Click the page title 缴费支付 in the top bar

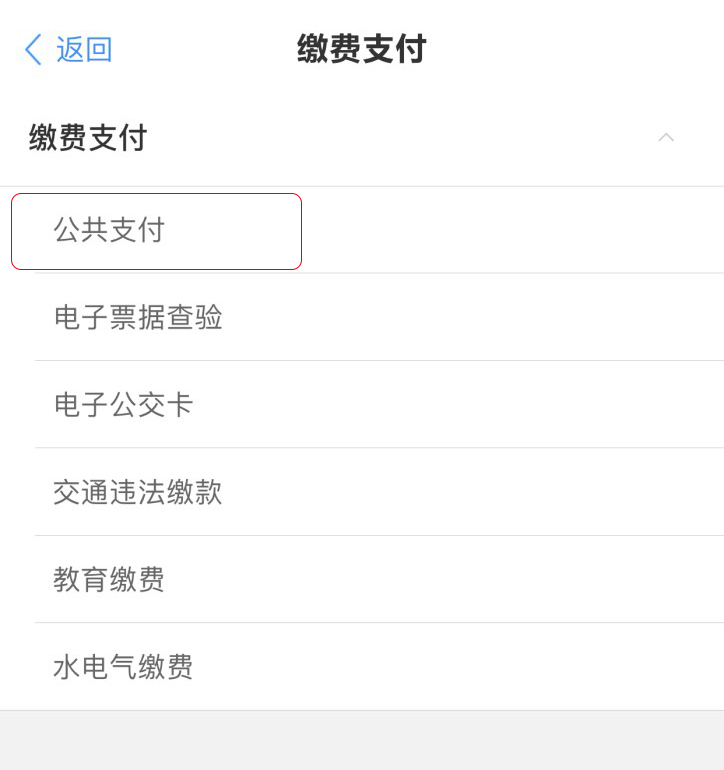point(361,49)
